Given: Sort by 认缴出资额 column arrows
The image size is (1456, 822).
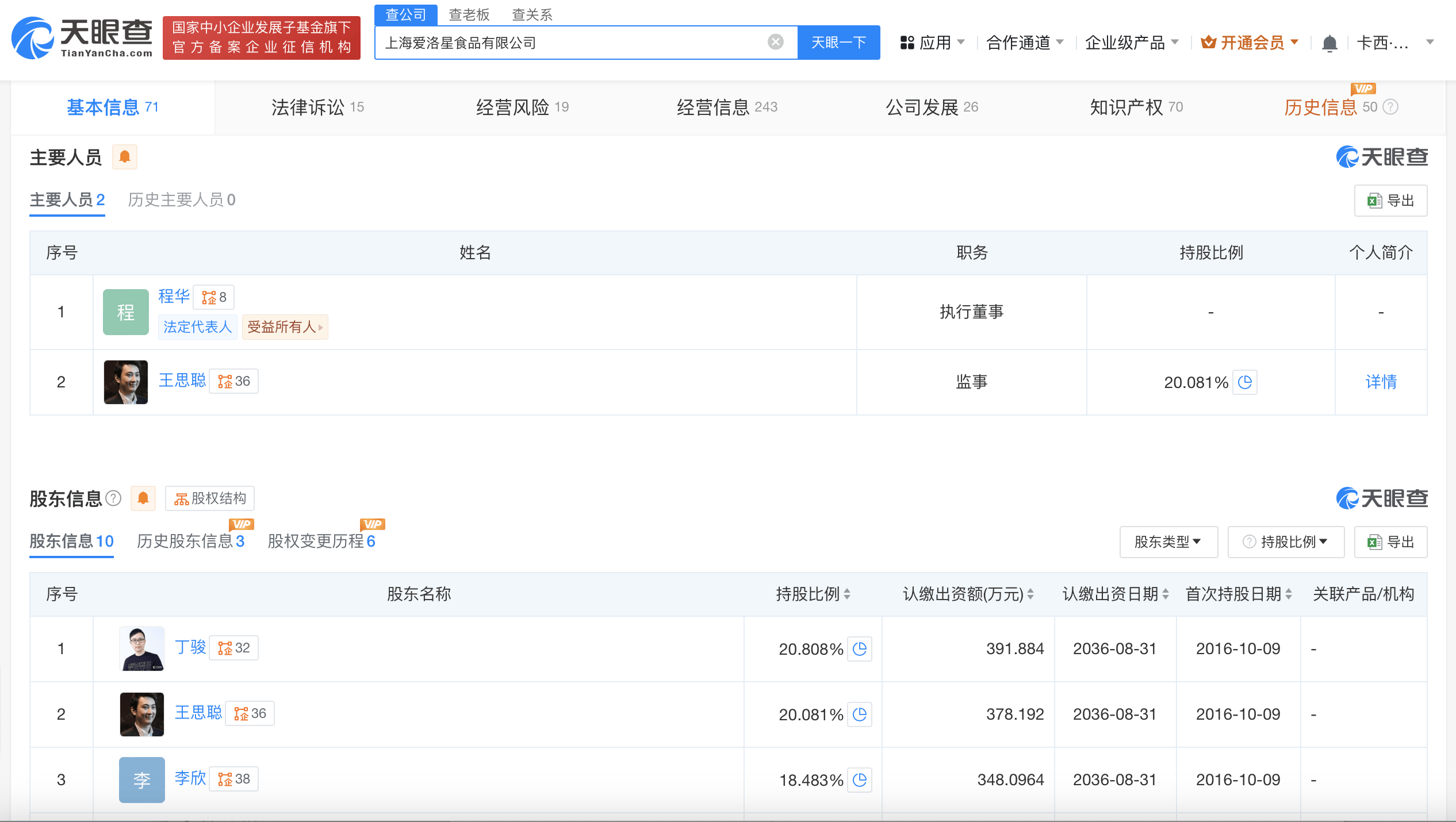Looking at the screenshot, I should pyautogui.click(x=1030, y=594).
